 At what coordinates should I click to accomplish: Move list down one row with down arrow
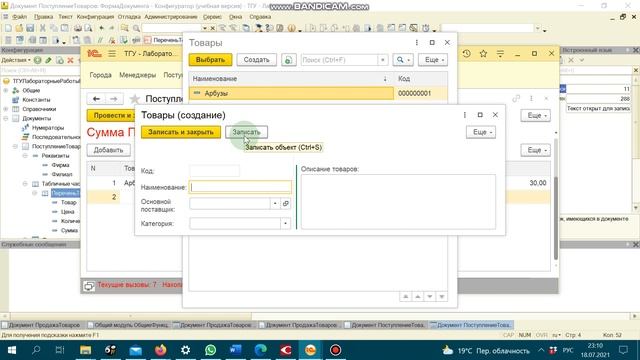pyautogui.click(x=429, y=297)
